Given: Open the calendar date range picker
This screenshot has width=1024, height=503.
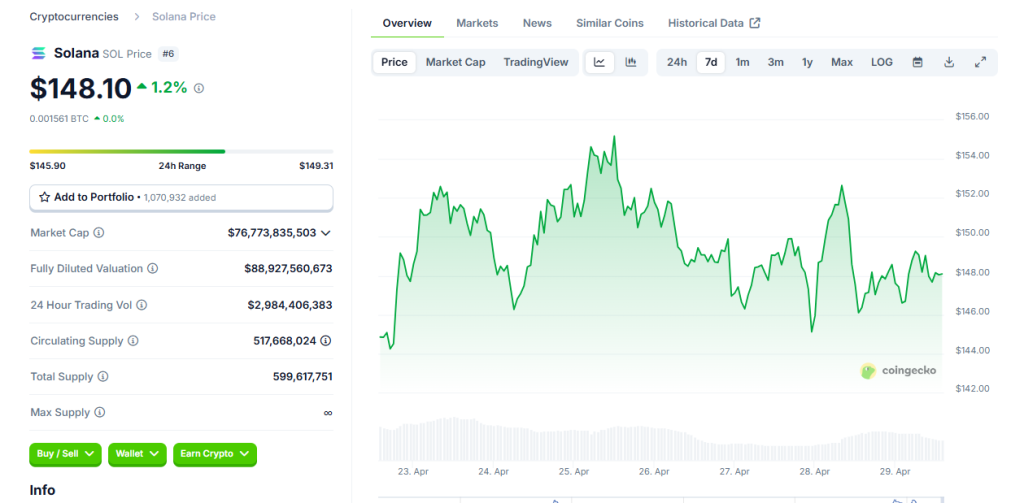Looking at the screenshot, I should (x=918, y=62).
